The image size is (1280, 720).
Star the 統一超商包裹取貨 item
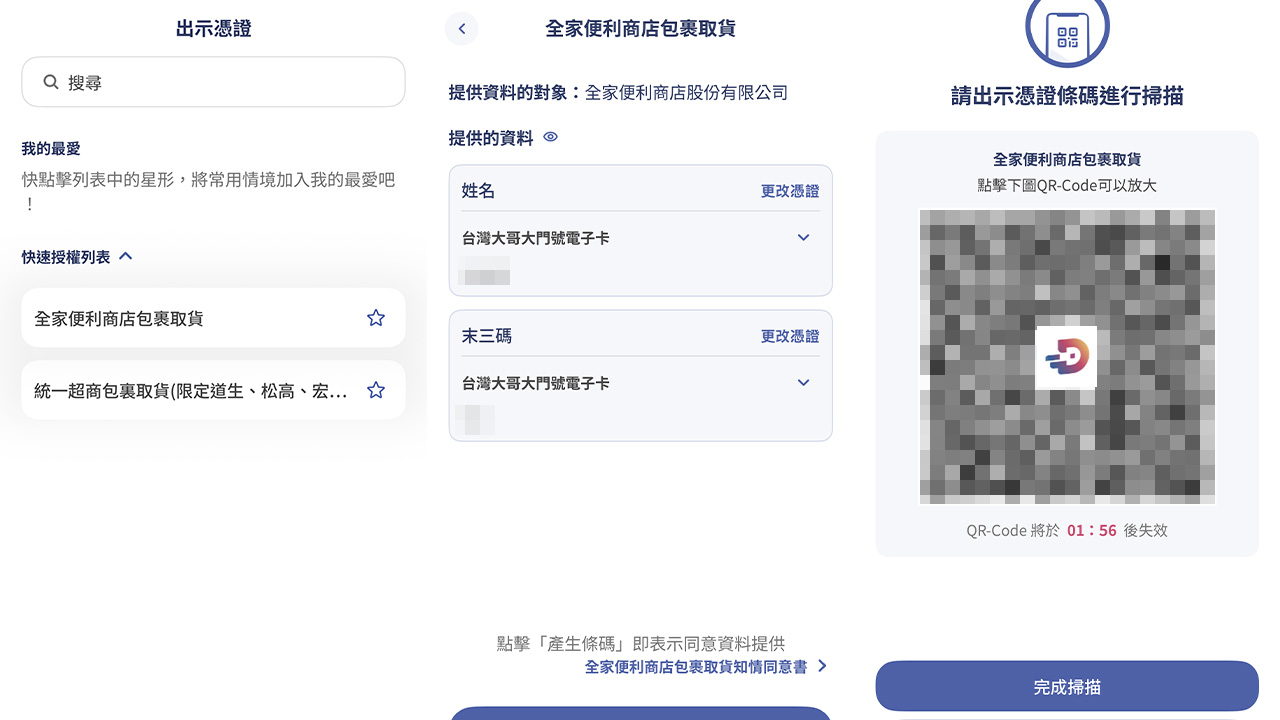pos(376,390)
